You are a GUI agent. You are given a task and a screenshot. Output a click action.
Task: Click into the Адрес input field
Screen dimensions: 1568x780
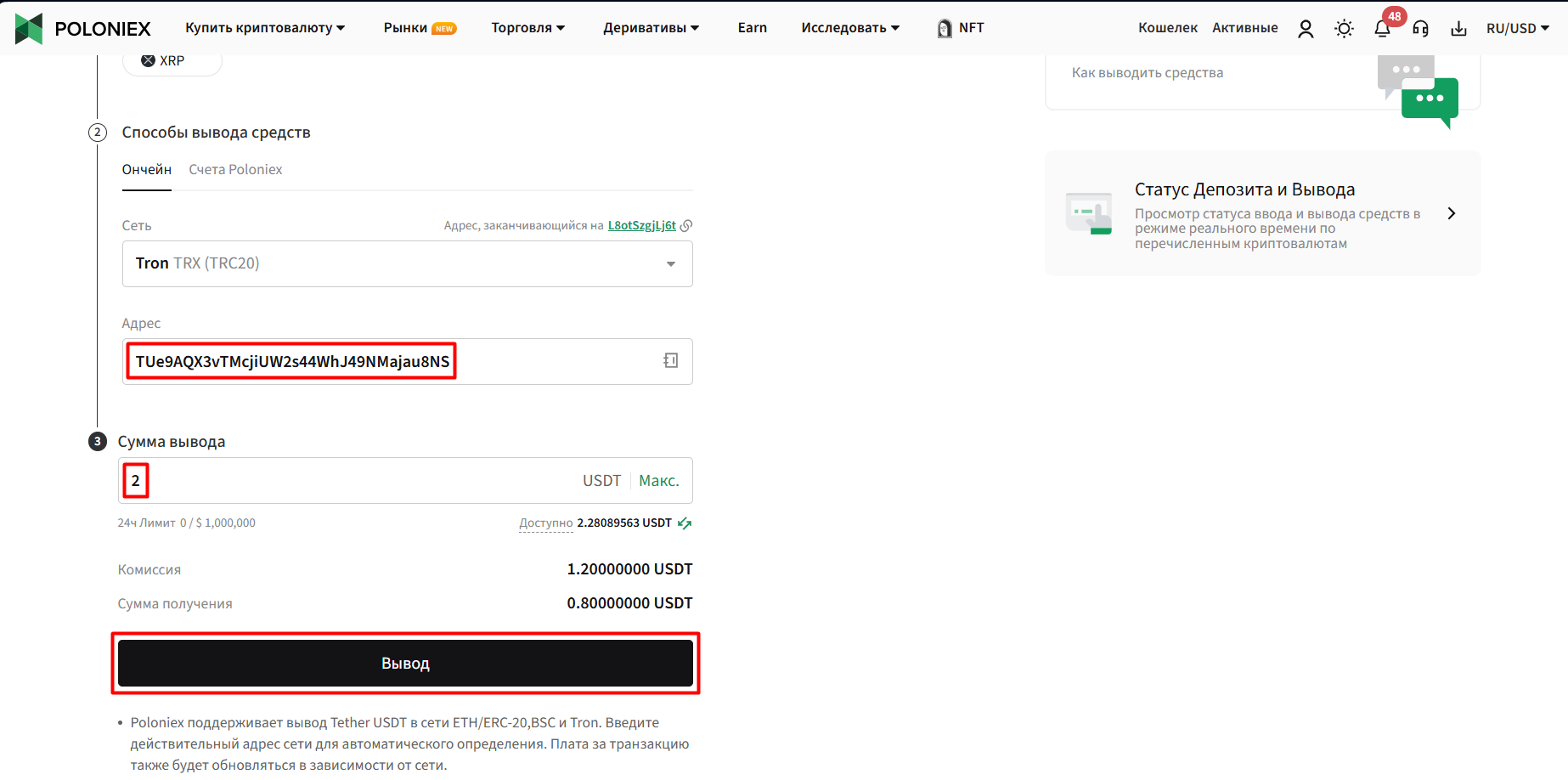(x=408, y=362)
